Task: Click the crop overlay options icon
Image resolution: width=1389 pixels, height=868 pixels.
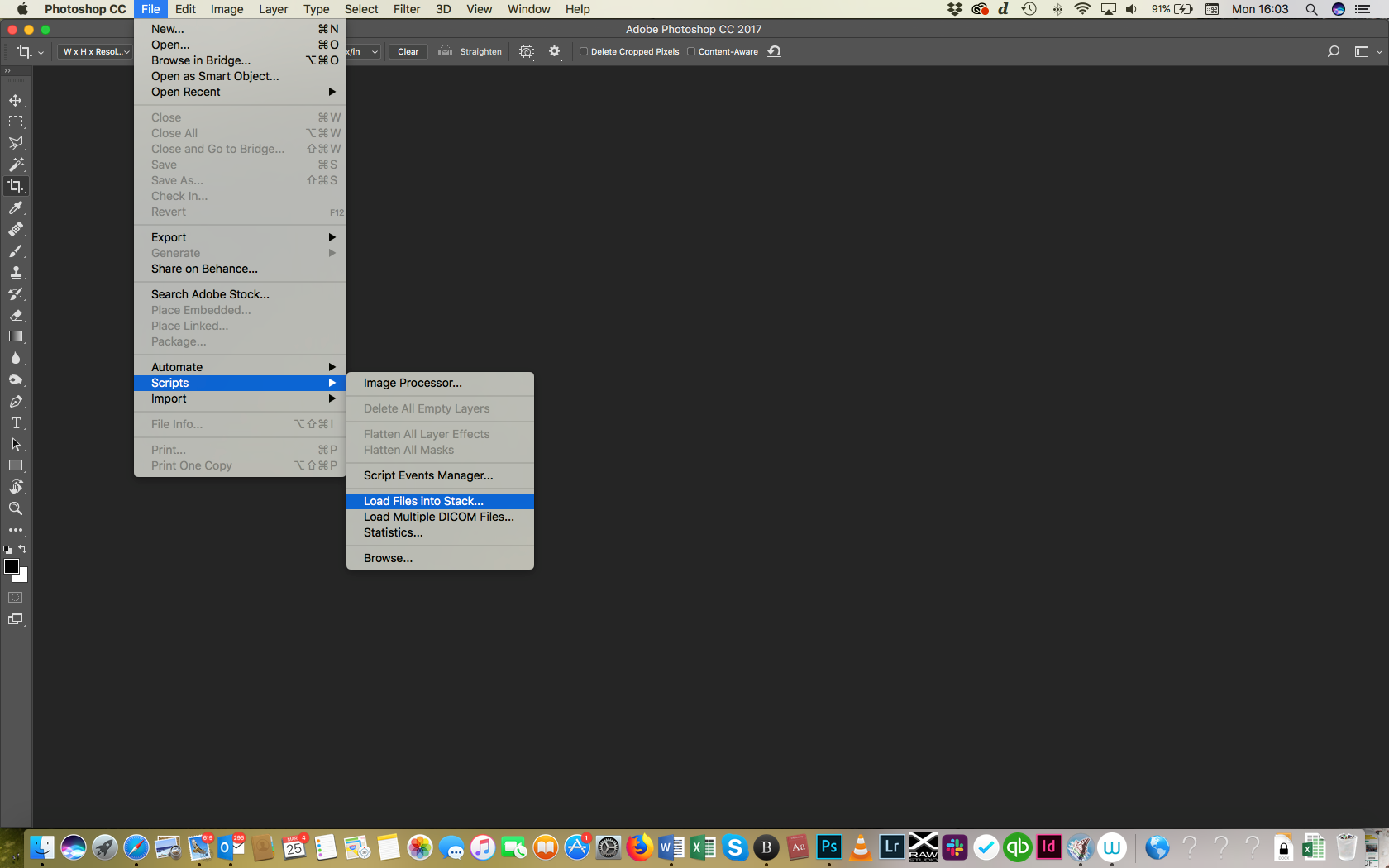Action: [527, 51]
